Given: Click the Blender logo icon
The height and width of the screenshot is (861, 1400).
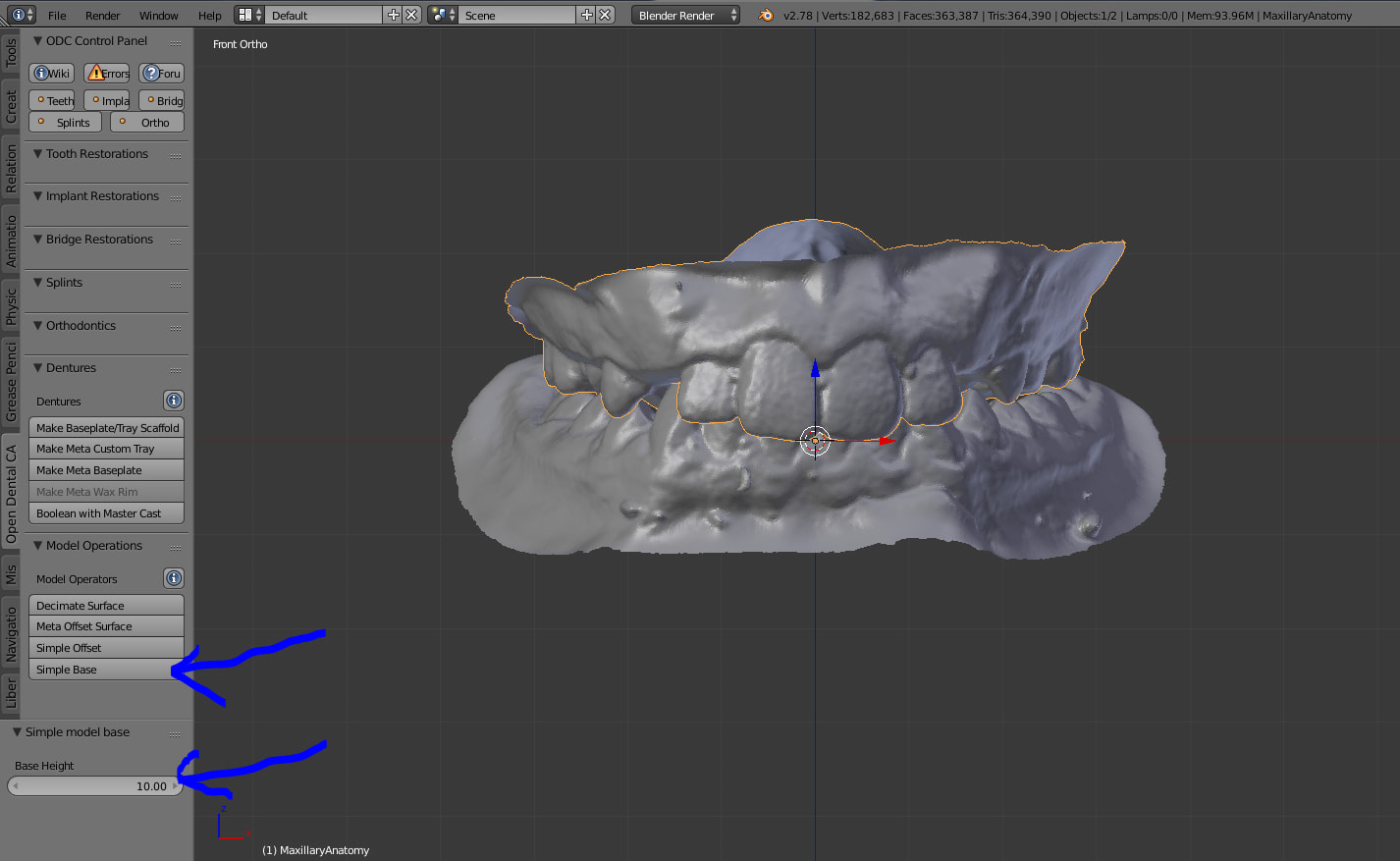Looking at the screenshot, I should pos(766,15).
